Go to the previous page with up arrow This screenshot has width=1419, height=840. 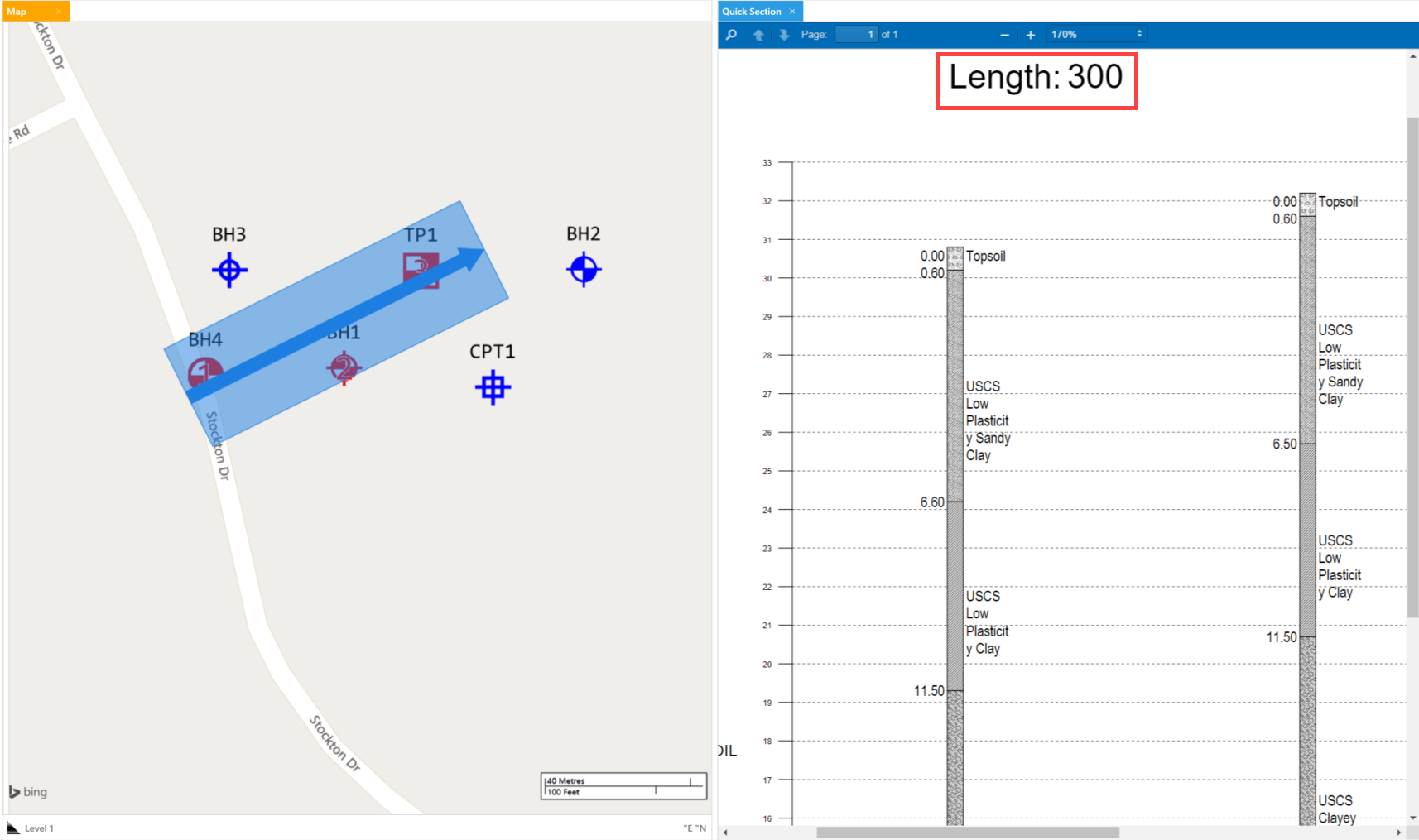coord(758,35)
